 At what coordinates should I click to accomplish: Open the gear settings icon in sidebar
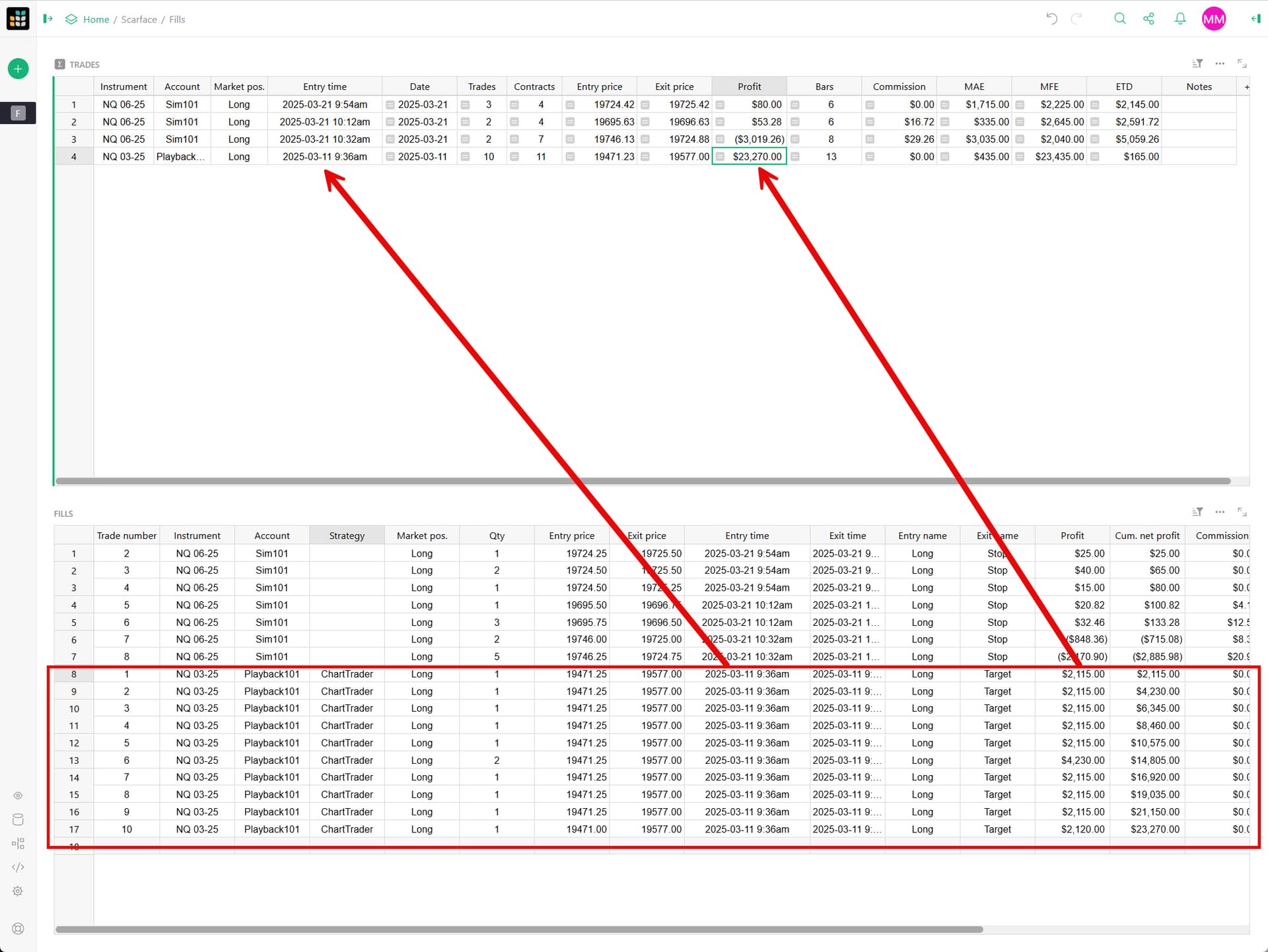[18, 891]
